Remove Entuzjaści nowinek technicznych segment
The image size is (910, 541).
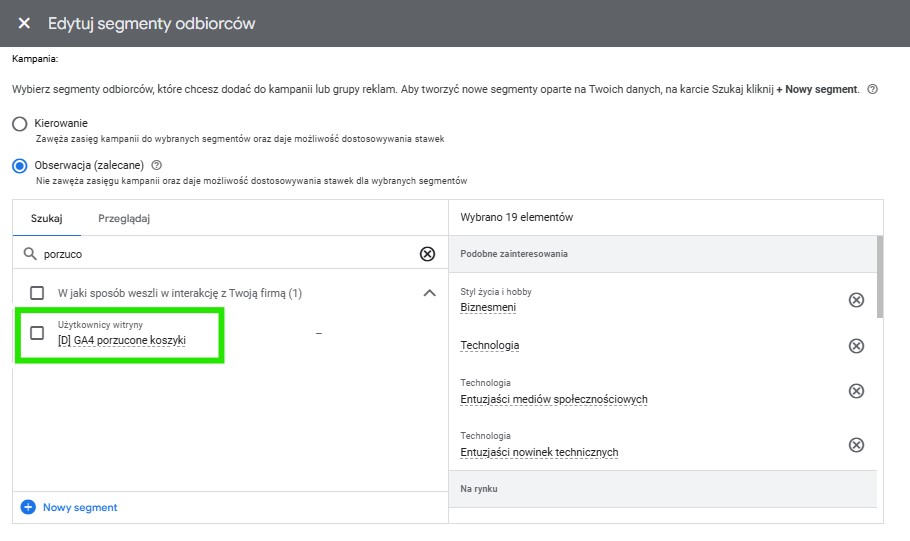point(856,445)
